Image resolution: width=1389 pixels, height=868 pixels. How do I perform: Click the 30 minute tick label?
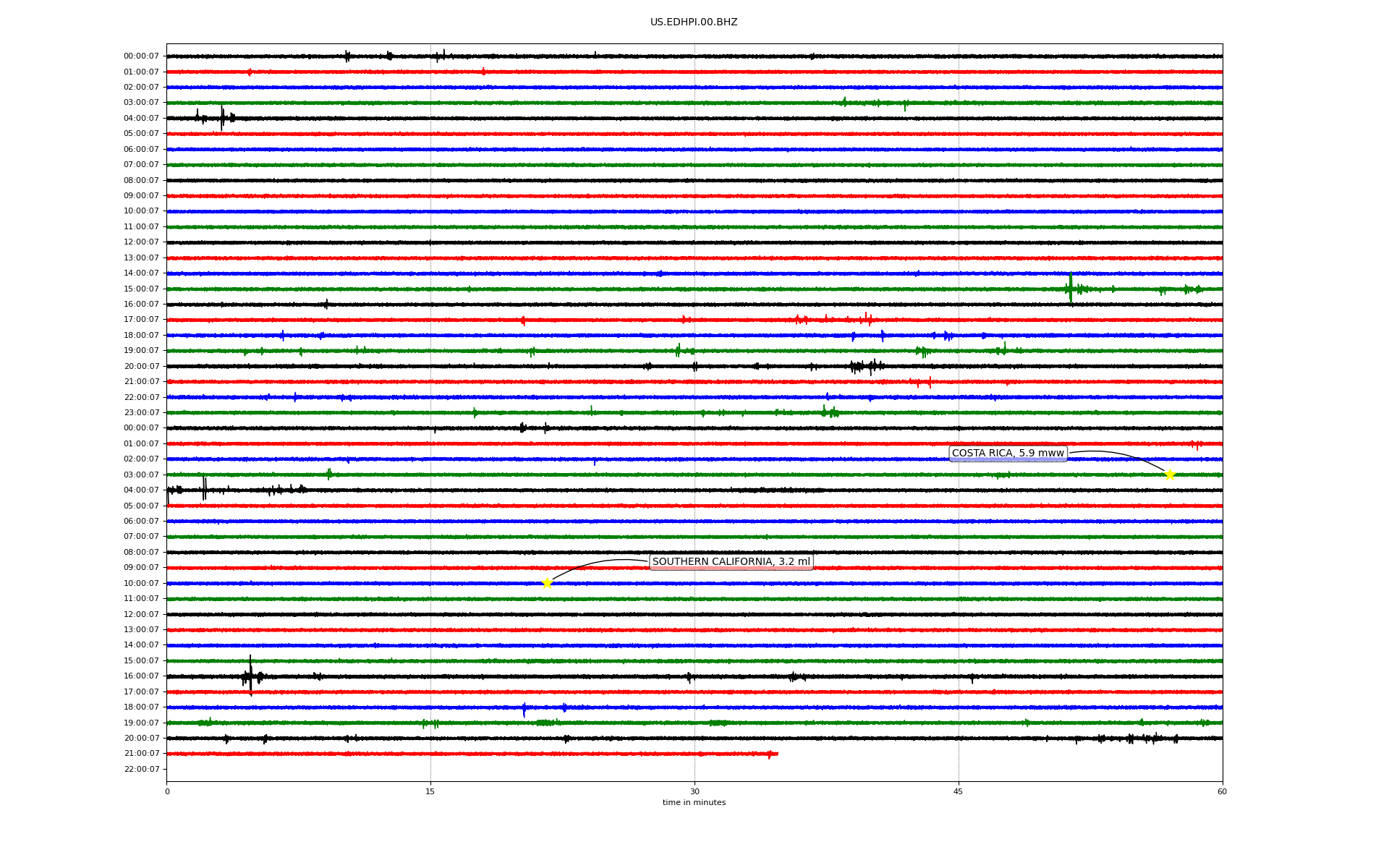[x=694, y=791]
